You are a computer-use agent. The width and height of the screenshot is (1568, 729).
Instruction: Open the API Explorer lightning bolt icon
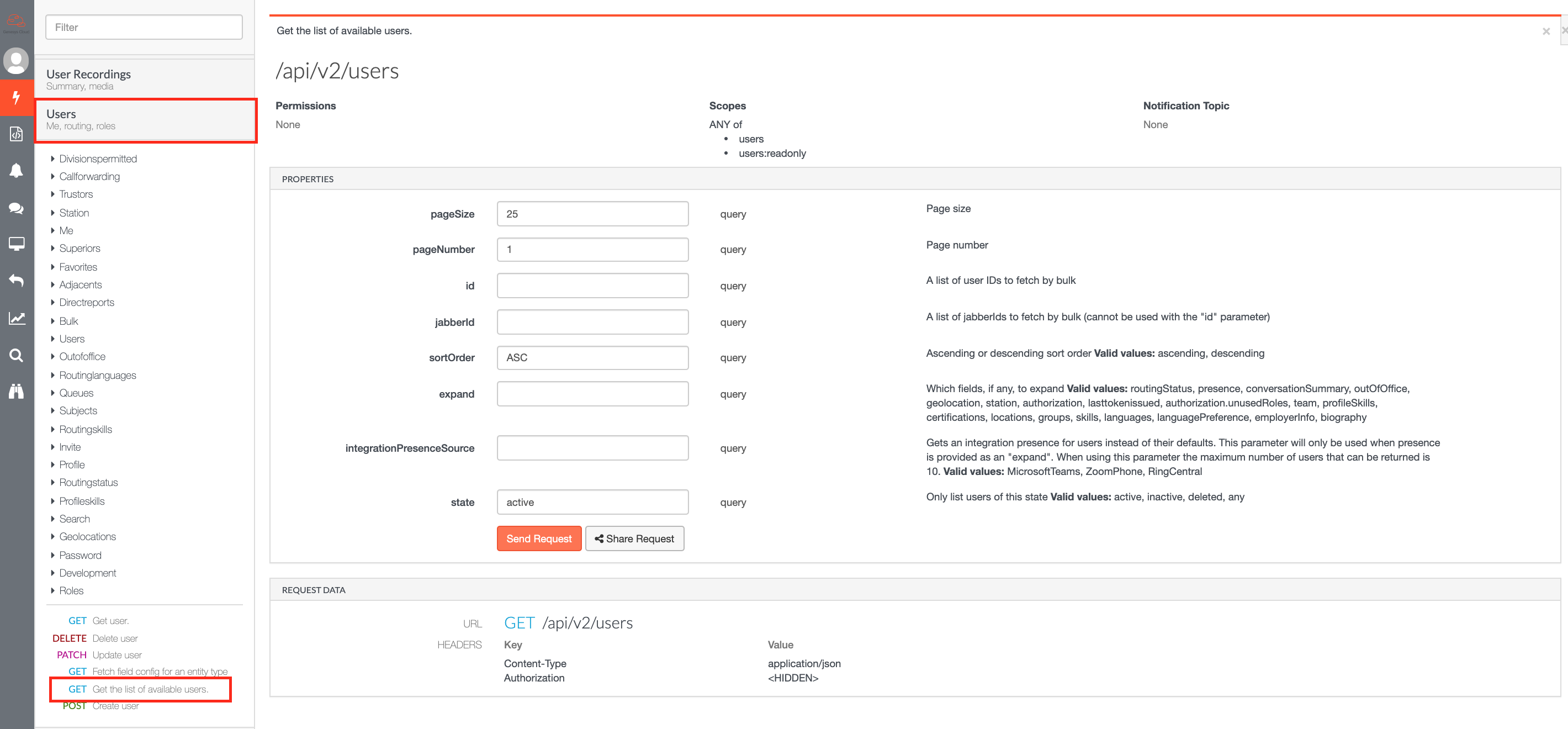[x=17, y=97]
